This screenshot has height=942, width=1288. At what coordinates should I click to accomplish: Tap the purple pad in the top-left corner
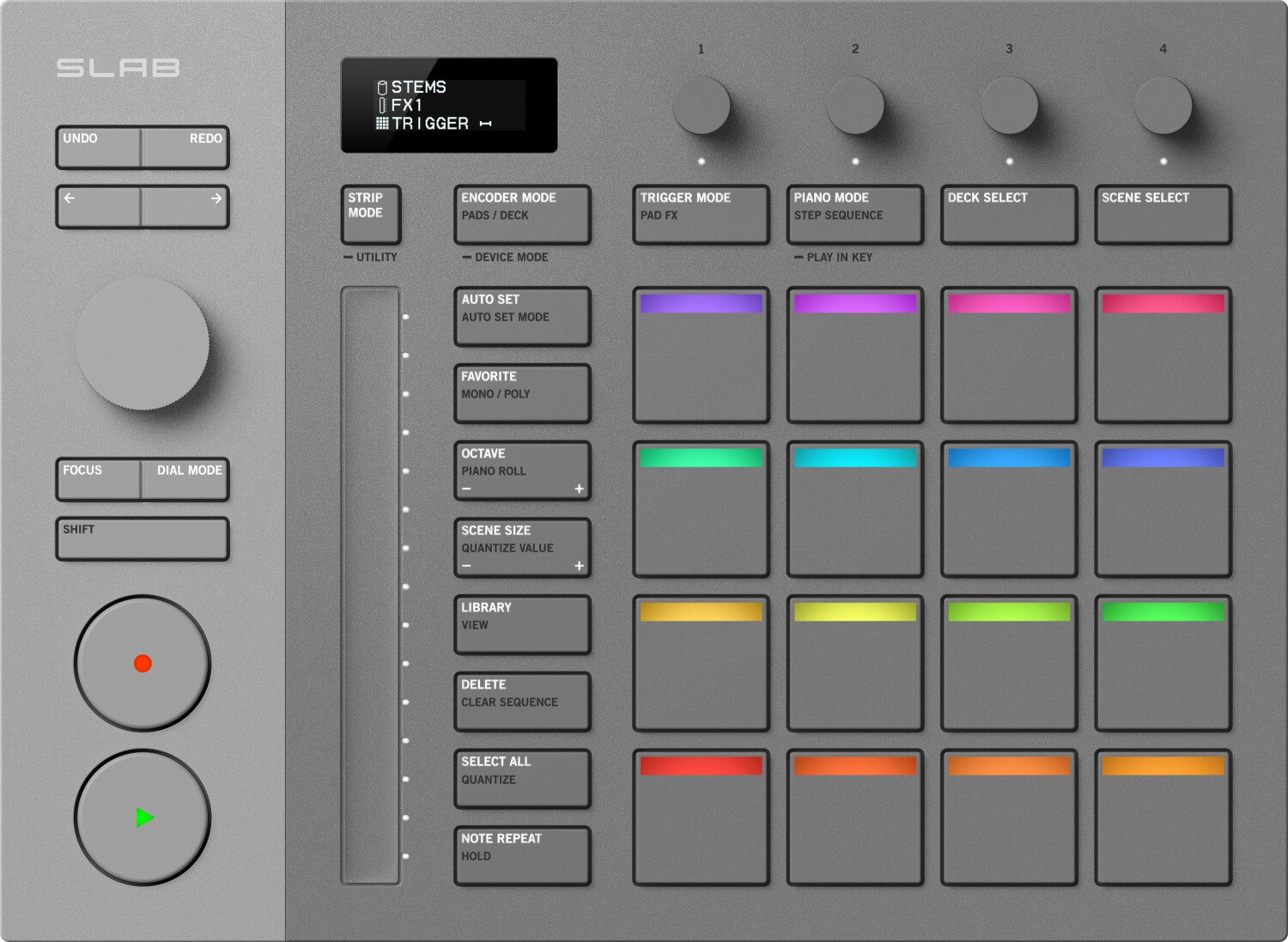click(x=700, y=354)
